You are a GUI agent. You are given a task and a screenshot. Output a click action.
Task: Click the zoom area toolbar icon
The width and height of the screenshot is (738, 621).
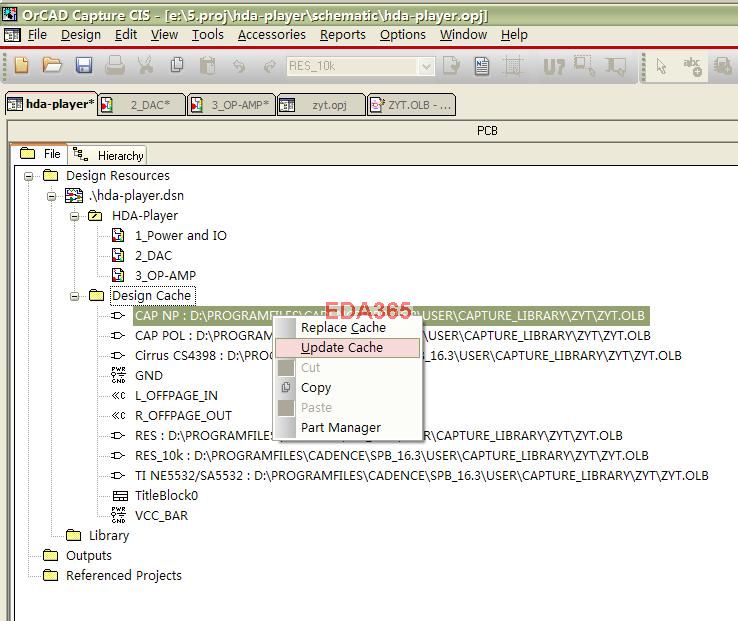[x=584, y=65]
